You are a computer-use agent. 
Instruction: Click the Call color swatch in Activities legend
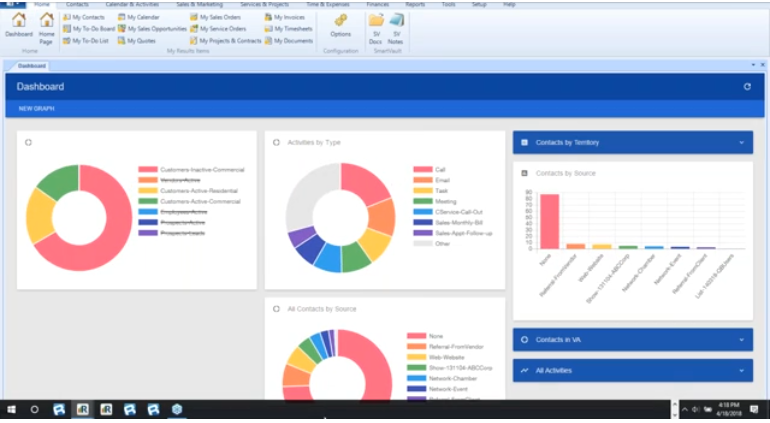point(420,170)
